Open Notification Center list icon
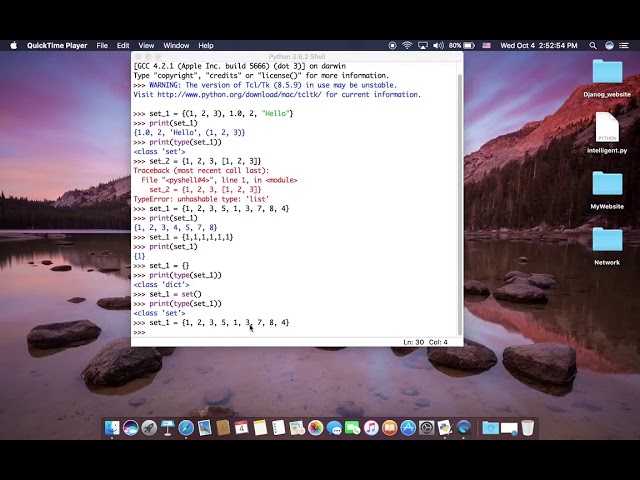The height and width of the screenshot is (480, 640). tap(624, 45)
